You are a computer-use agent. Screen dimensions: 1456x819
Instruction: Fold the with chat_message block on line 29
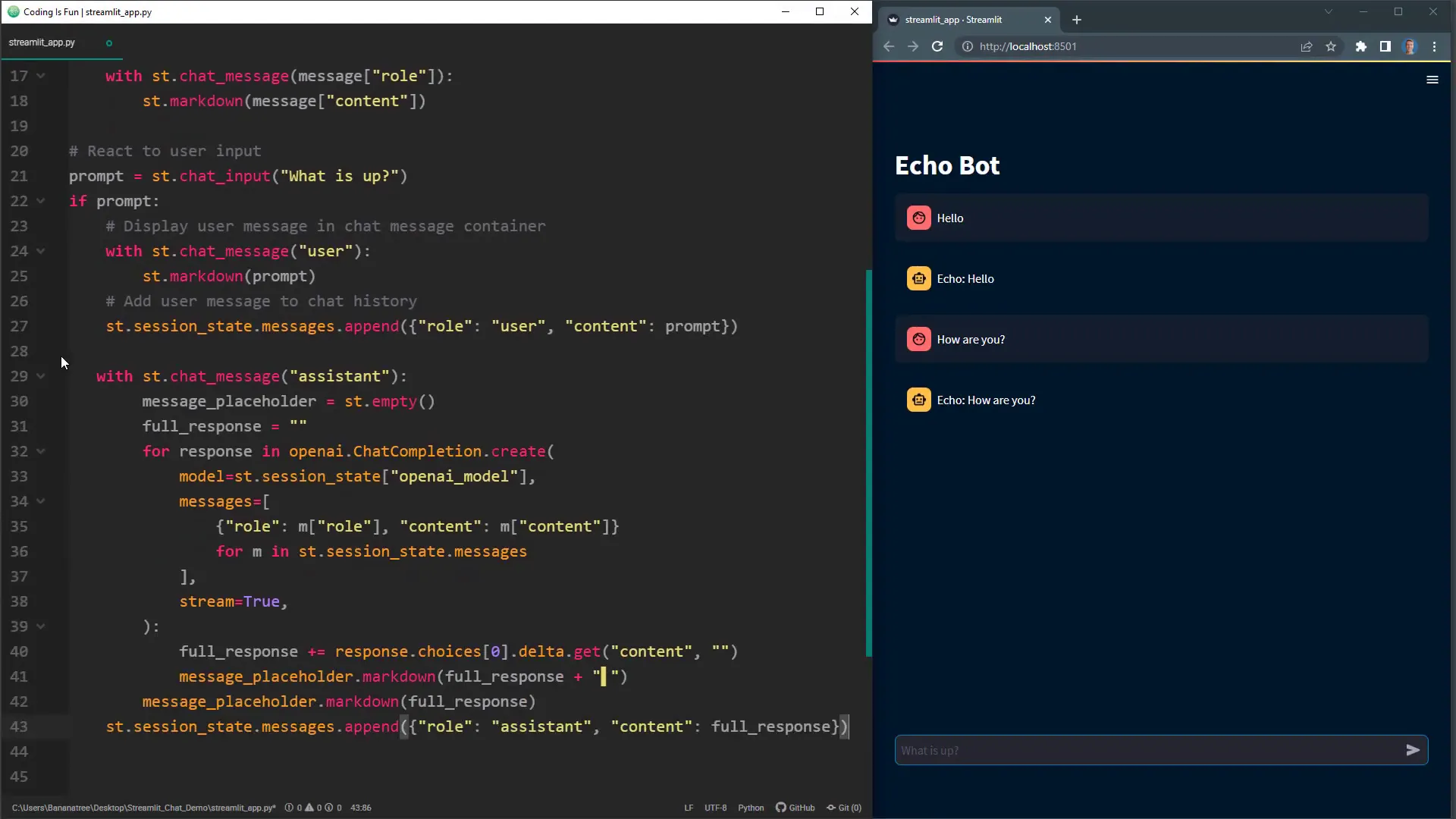coord(41,376)
